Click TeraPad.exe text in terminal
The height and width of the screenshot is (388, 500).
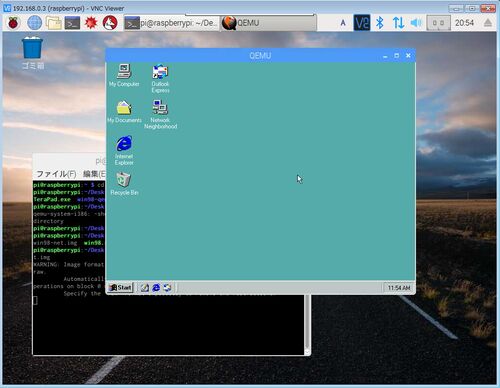click(x=52, y=199)
